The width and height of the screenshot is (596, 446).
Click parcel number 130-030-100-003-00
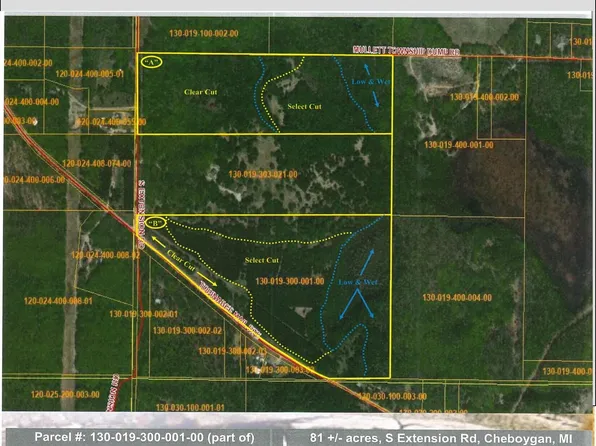tap(392, 397)
